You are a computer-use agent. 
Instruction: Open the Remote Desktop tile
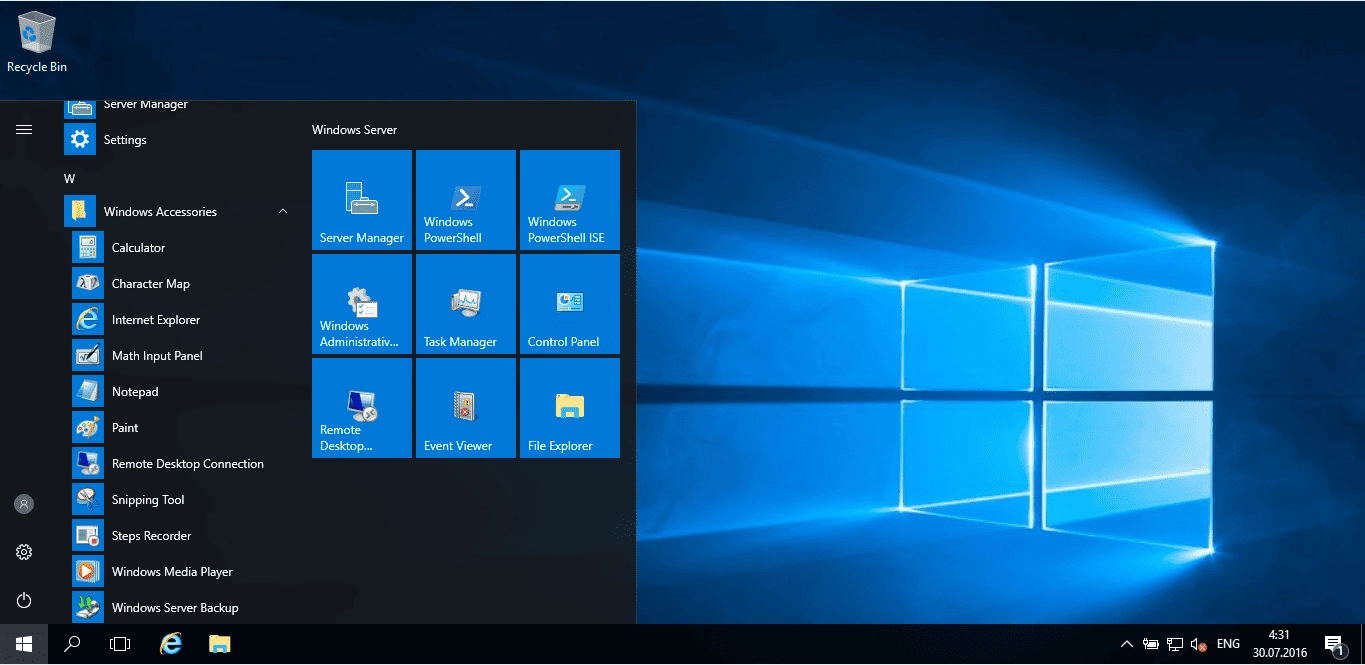coord(362,408)
